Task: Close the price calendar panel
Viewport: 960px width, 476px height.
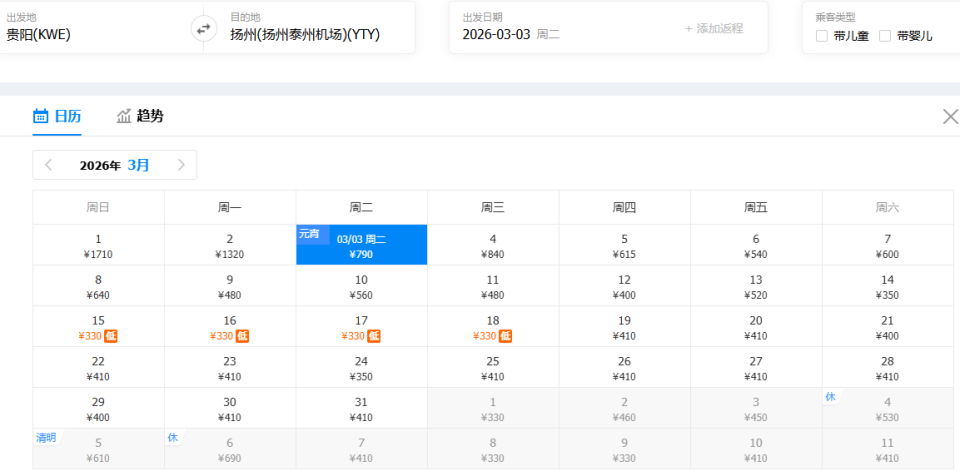Action: click(x=950, y=116)
